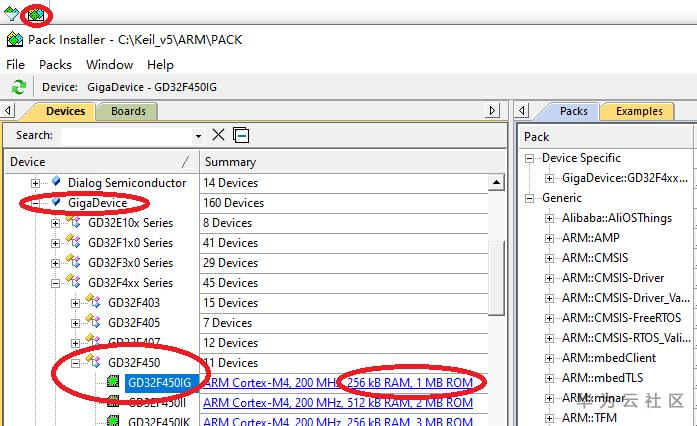Open the 256 kB RAM, 3 MB ROM link
Image resolution: width=697 pixels, height=426 pixels.
coord(338,421)
